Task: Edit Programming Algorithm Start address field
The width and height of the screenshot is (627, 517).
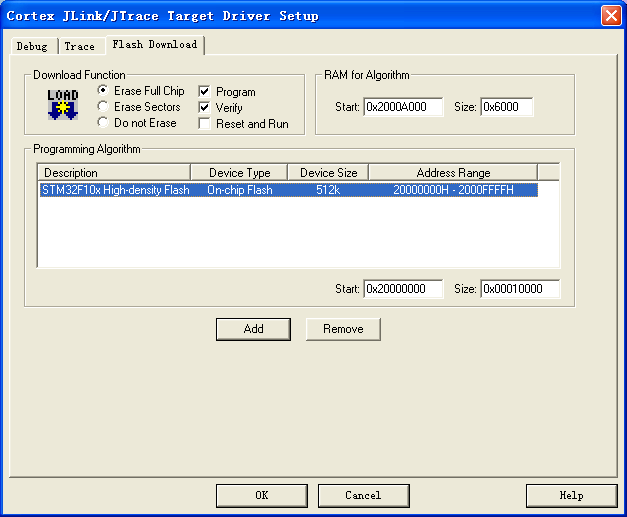Action: coord(403,289)
